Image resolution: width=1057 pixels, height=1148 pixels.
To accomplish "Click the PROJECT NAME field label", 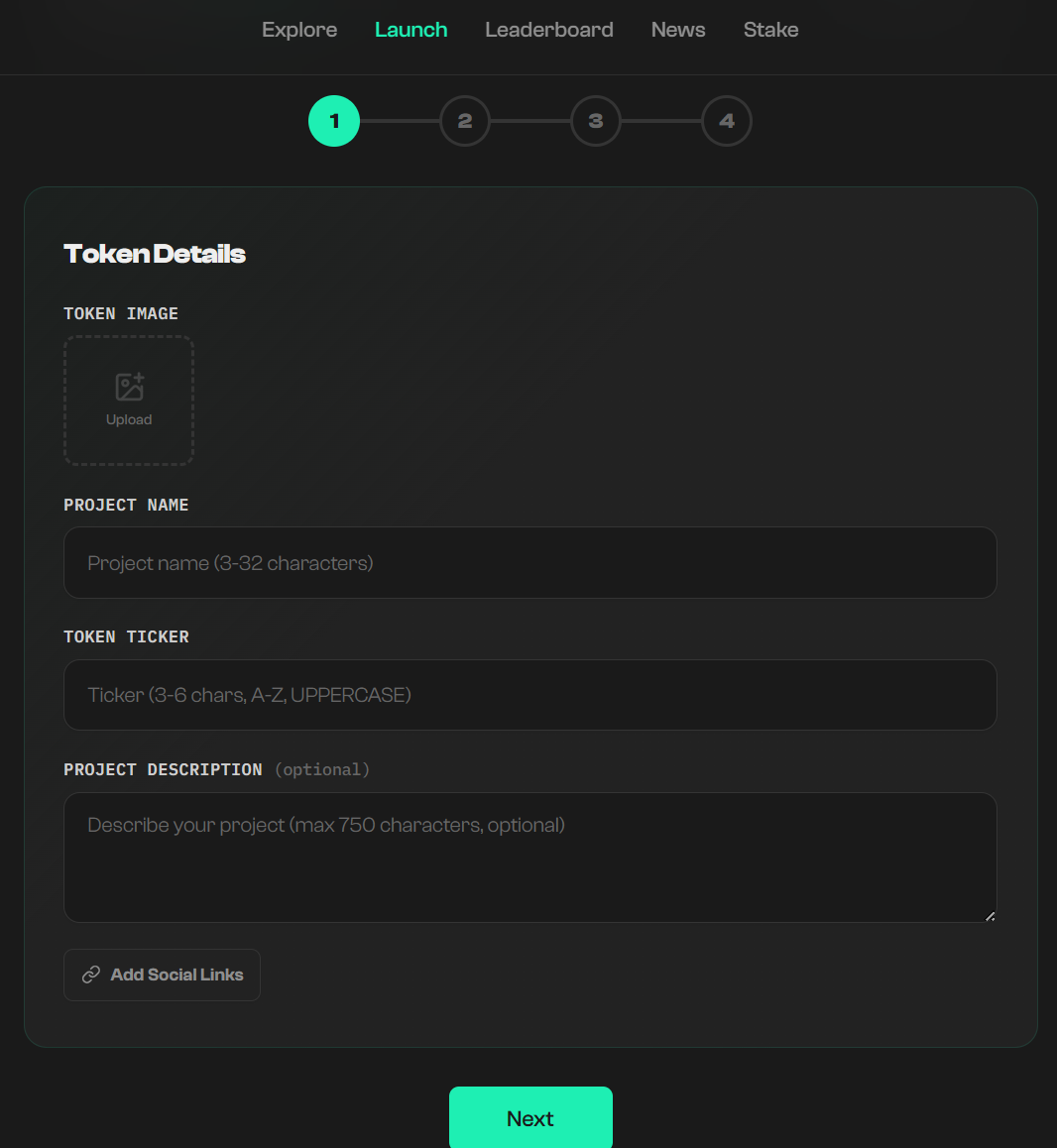I will [x=126, y=505].
